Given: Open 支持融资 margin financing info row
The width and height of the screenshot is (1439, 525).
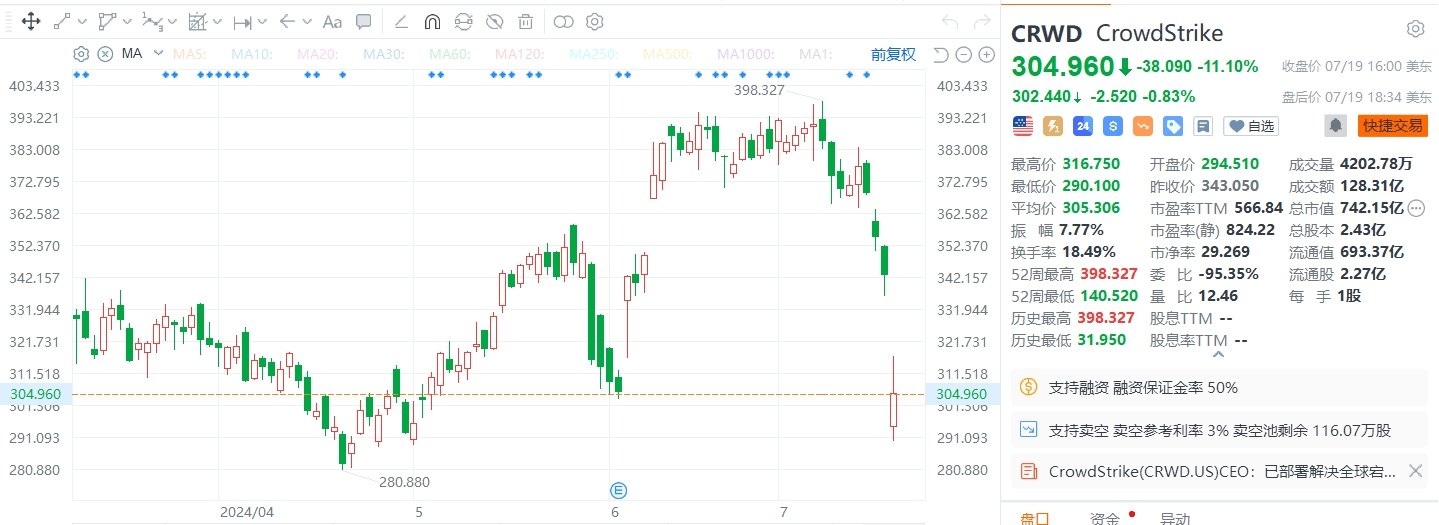Looking at the screenshot, I should pos(1220,387).
